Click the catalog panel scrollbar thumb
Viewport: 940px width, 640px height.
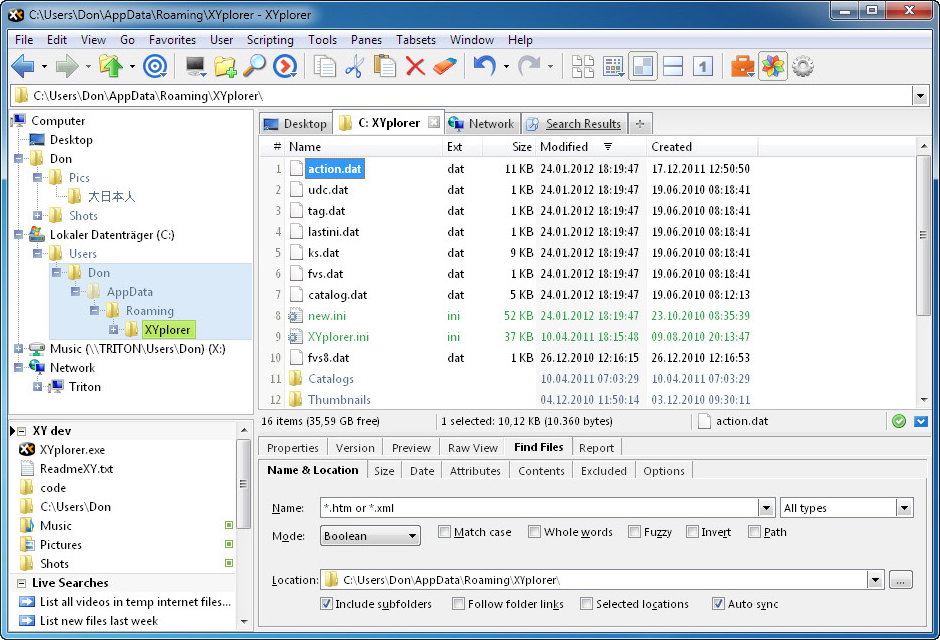[x=243, y=484]
